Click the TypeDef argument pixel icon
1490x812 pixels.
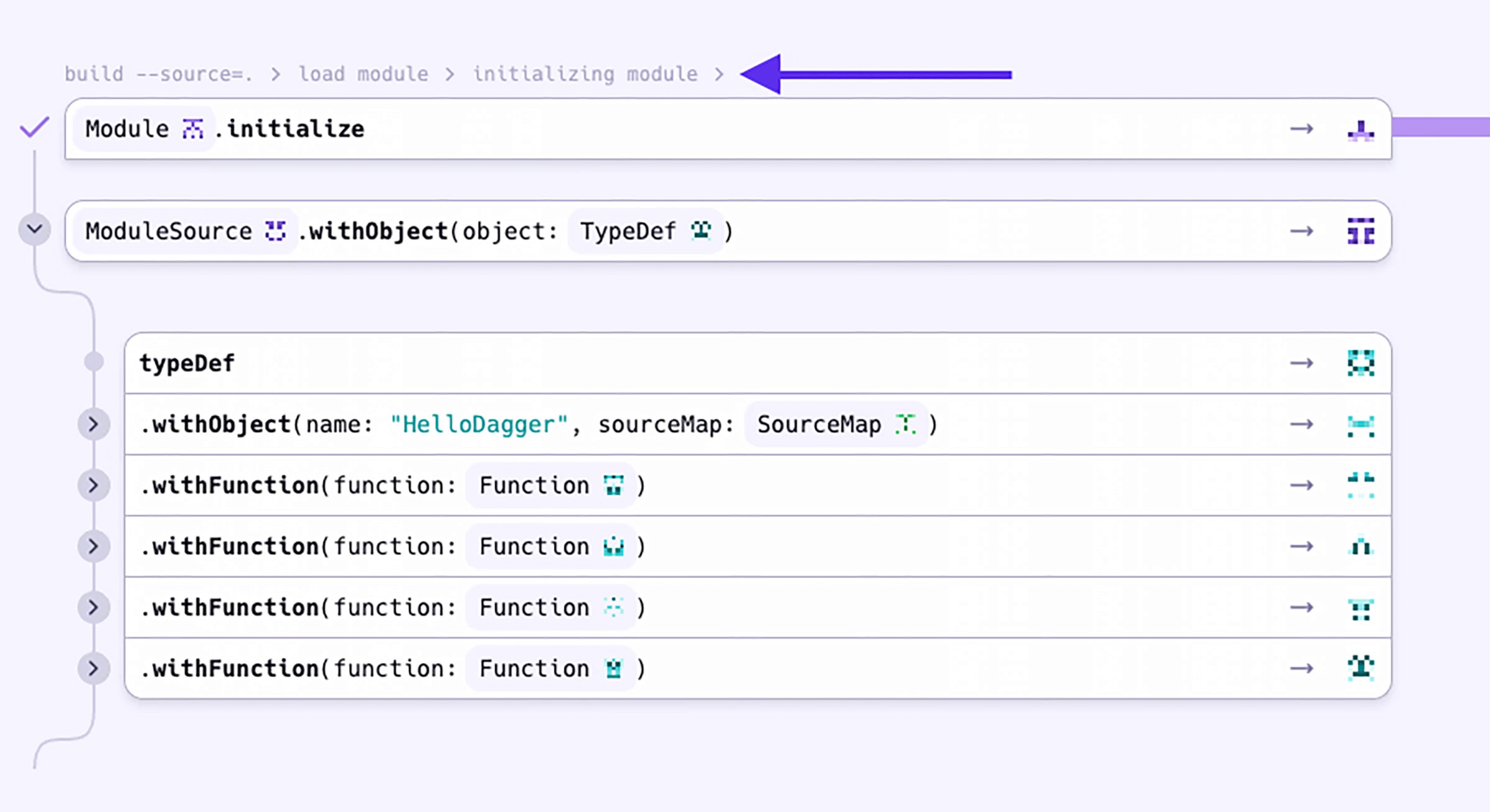702,231
